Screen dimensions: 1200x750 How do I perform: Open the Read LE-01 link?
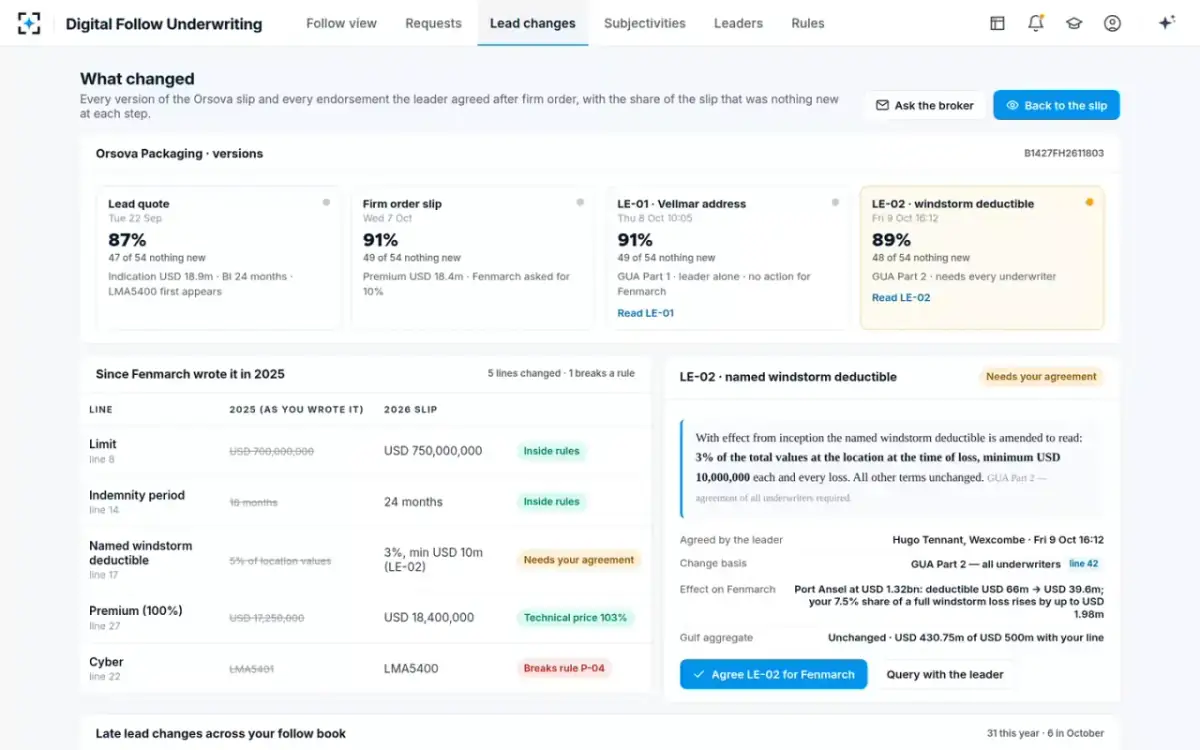pos(645,313)
